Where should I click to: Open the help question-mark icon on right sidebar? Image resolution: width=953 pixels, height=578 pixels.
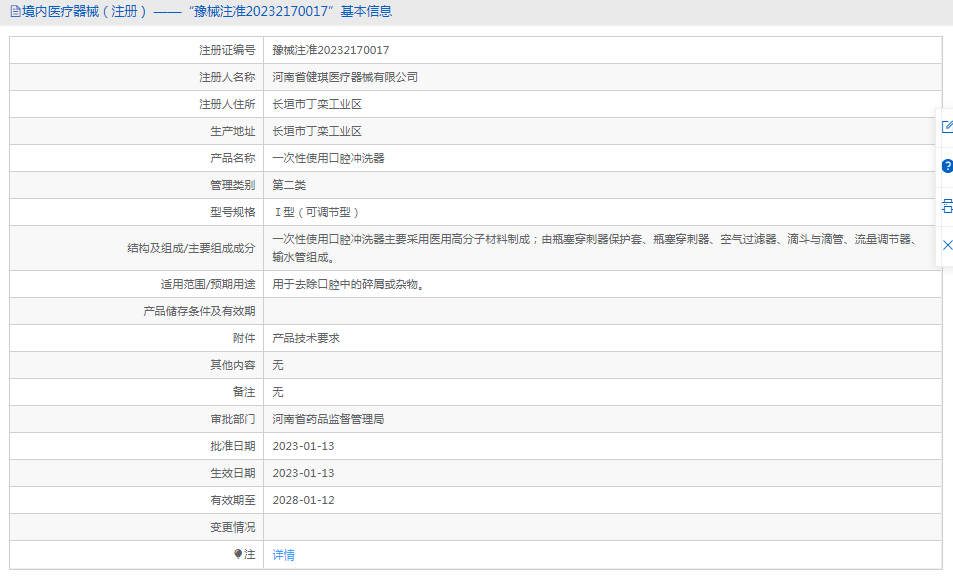tap(947, 166)
